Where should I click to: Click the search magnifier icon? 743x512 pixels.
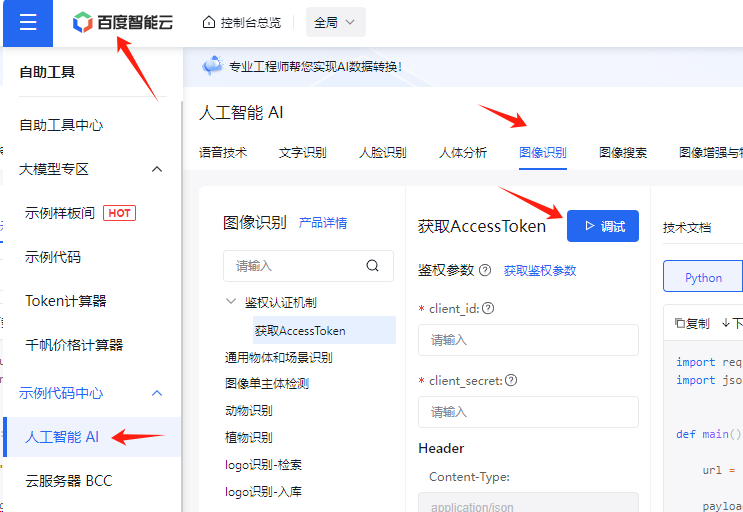point(372,266)
